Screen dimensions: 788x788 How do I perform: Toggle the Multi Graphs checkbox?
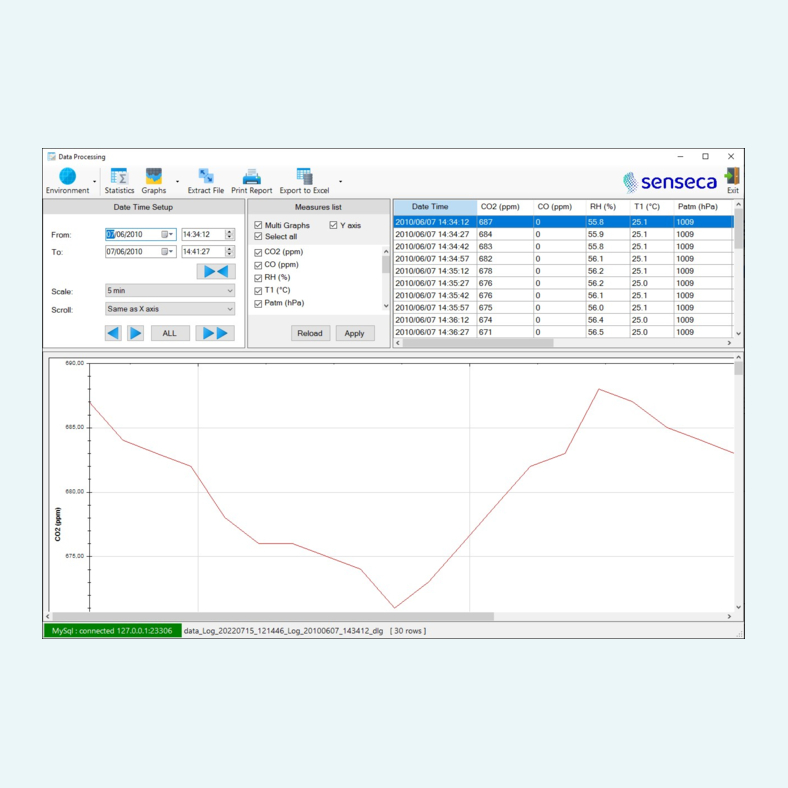click(x=258, y=225)
